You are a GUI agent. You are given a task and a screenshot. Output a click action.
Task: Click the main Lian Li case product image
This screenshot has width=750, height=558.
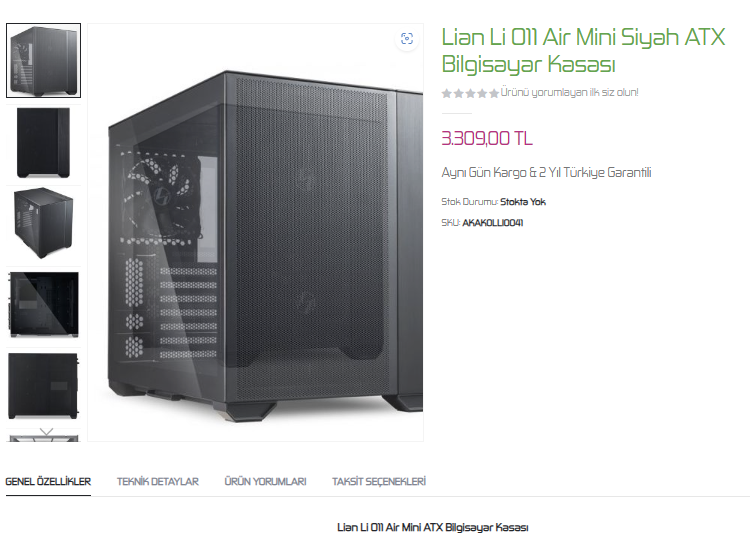coord(255,232)
